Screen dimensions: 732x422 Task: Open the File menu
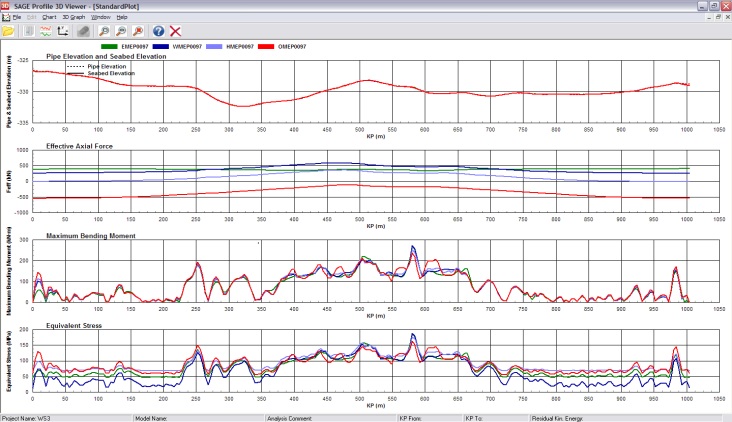(x=17, y=17)
